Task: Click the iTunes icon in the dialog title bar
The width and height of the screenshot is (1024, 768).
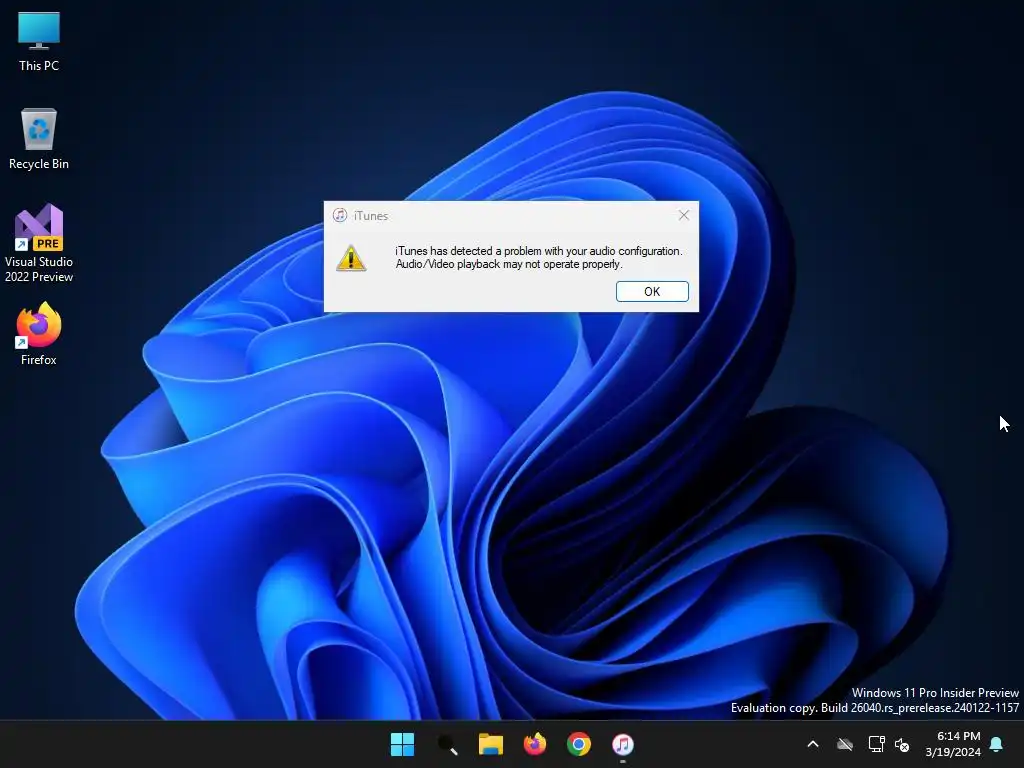Action: point(340,216)
